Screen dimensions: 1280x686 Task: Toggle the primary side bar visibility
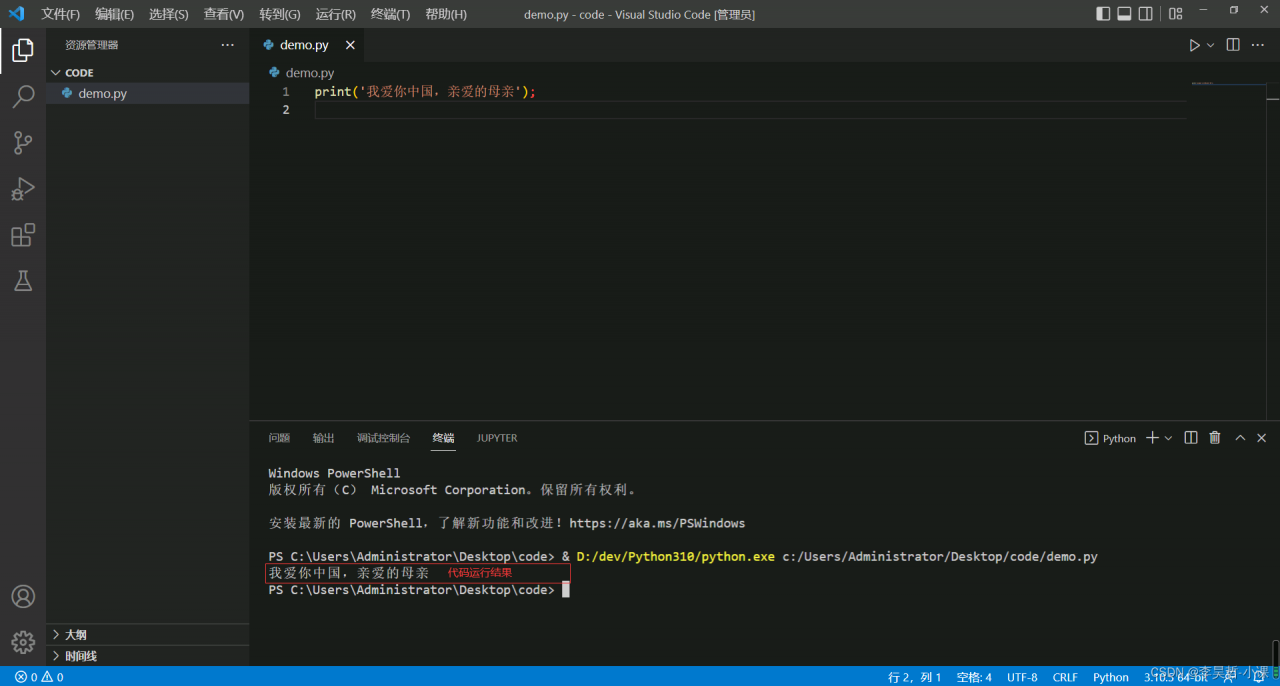[1103, 14]
